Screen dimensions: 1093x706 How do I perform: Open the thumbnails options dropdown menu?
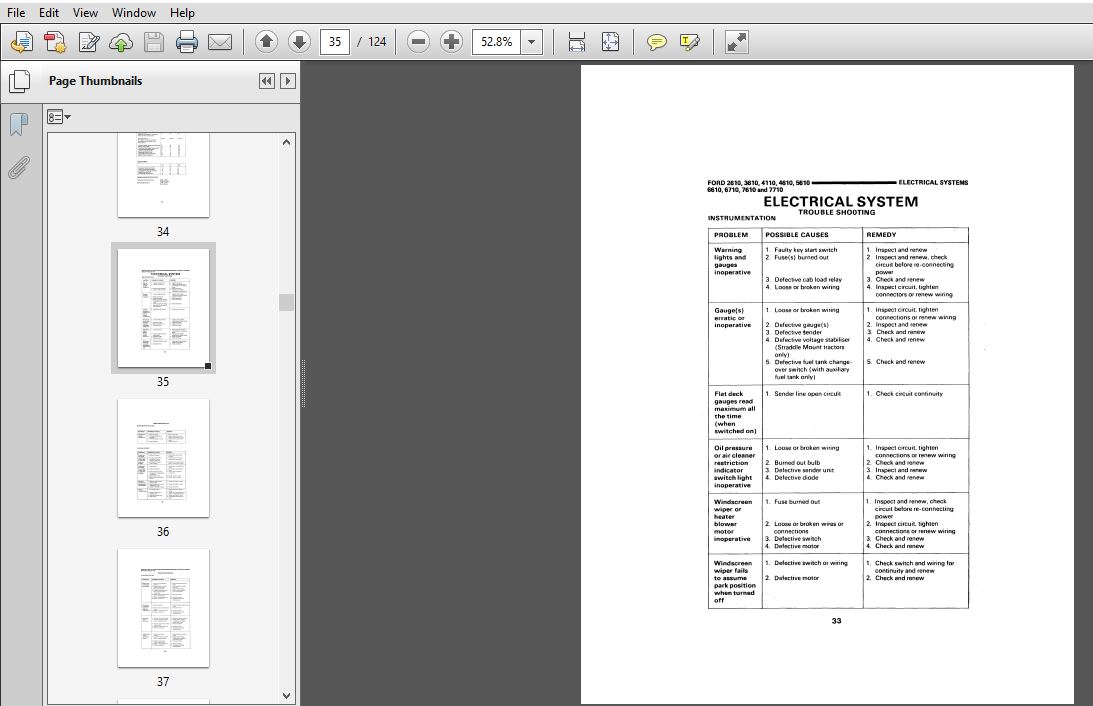(x=59, y=117)
